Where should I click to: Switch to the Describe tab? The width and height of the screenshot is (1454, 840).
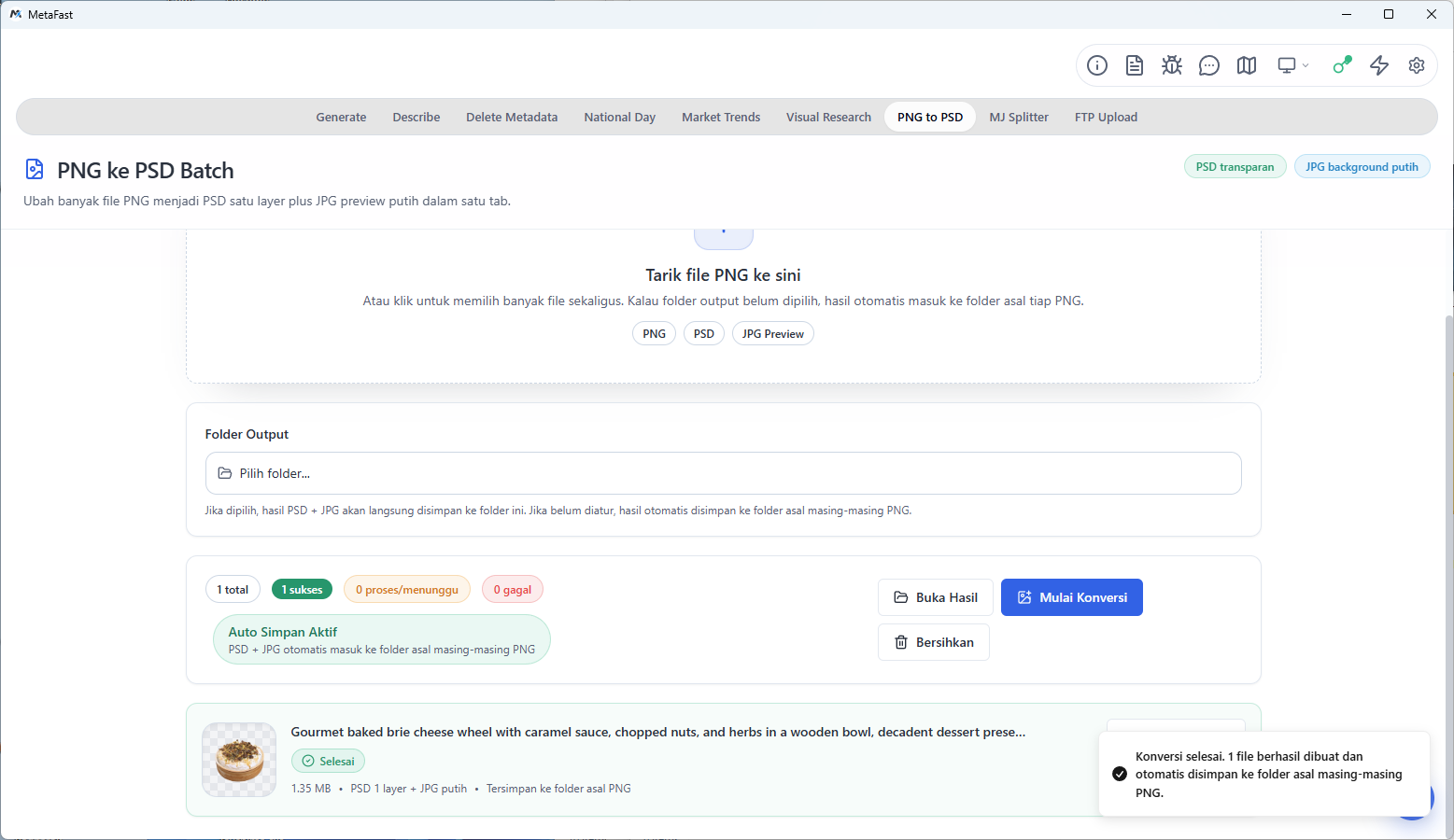(x=416, y=117)
